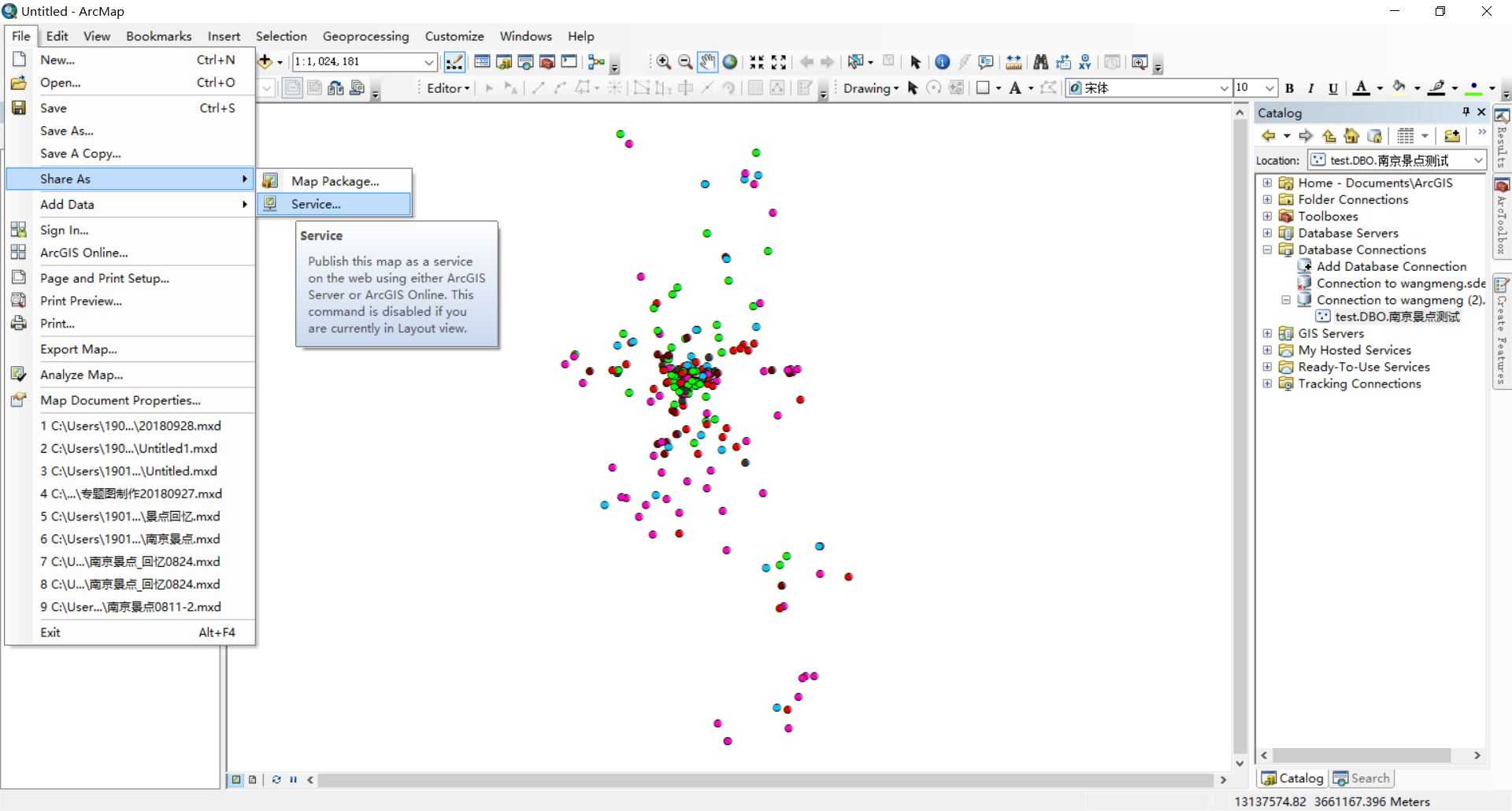Click the Fixed Zoom In icon

tap(757, 62)
